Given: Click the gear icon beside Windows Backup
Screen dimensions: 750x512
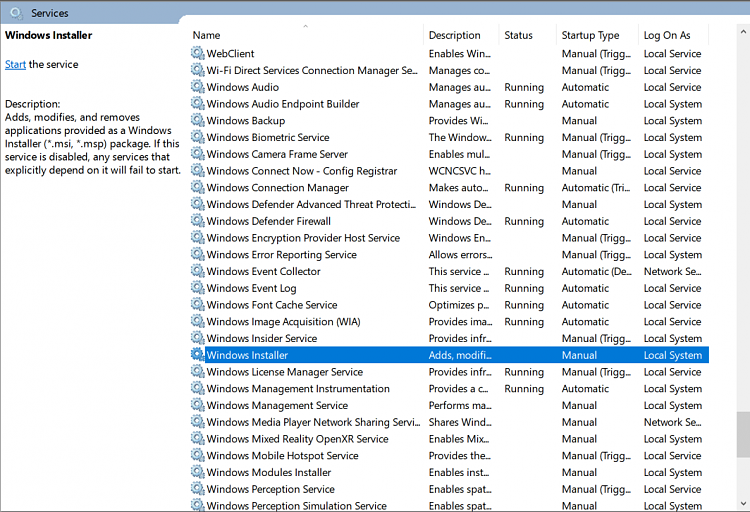Looking at the screenshot, I should point(198,120).
